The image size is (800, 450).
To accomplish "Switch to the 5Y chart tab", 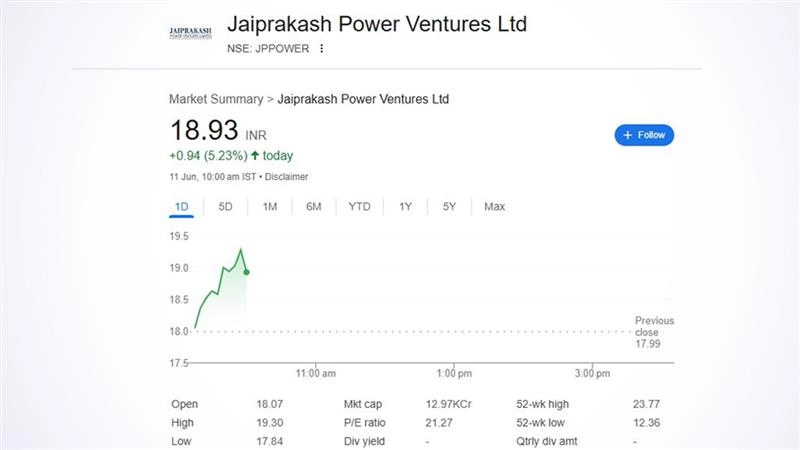I will pyautogui.click(x=449, y=207).
